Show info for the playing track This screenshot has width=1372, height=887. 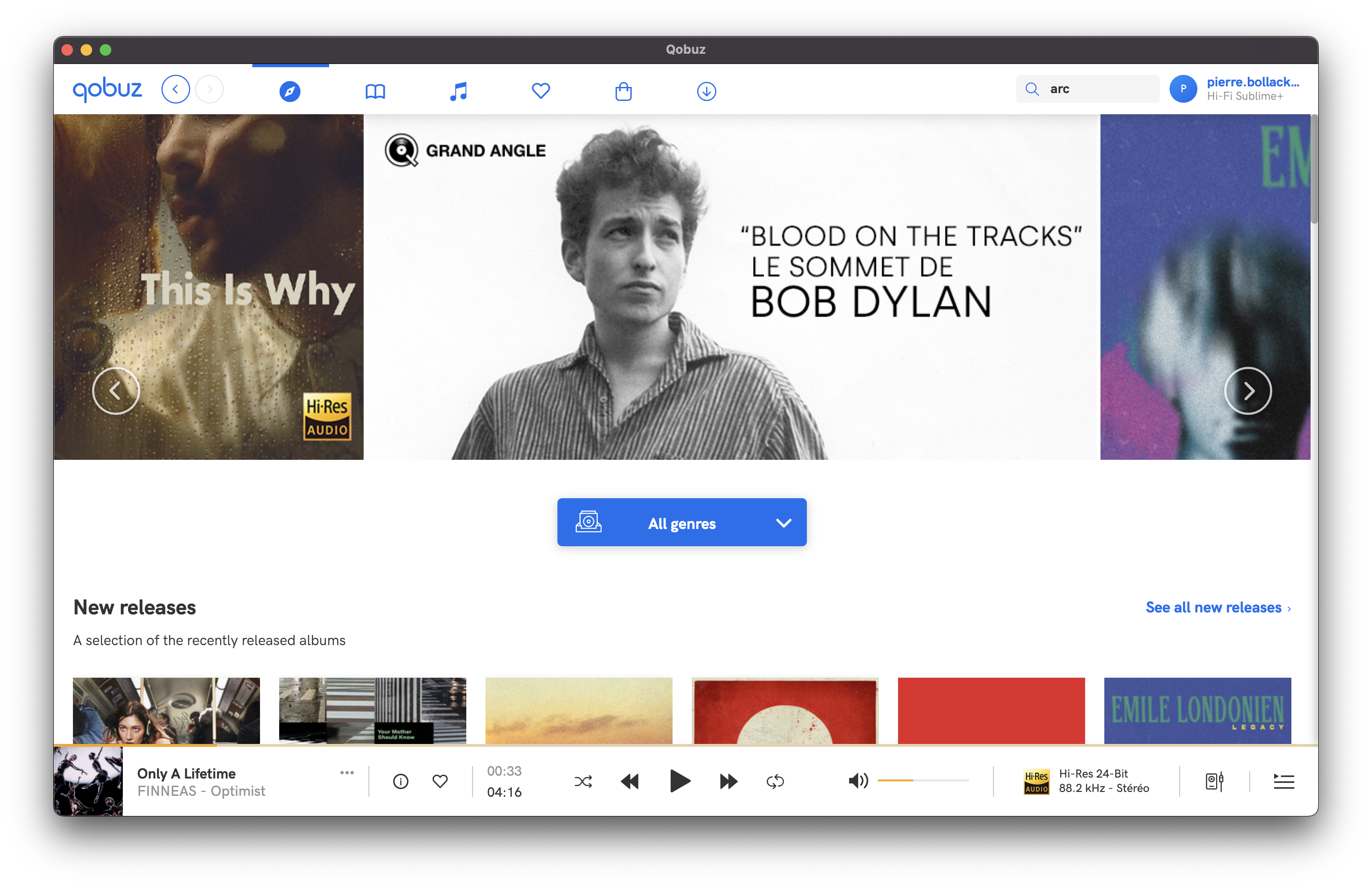(401, 781)
